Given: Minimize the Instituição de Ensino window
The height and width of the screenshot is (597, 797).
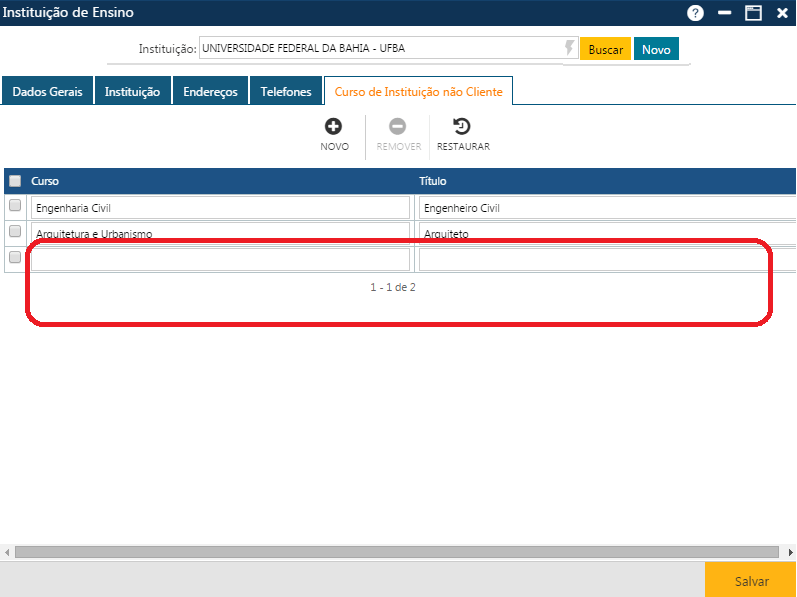Looking at the screenshot, I should tap(724, 13).
